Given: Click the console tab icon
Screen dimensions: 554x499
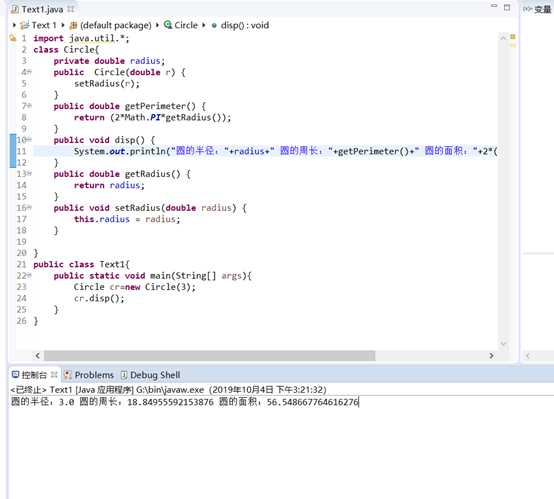Looking at the screenshot, I should tap(16, 374).
